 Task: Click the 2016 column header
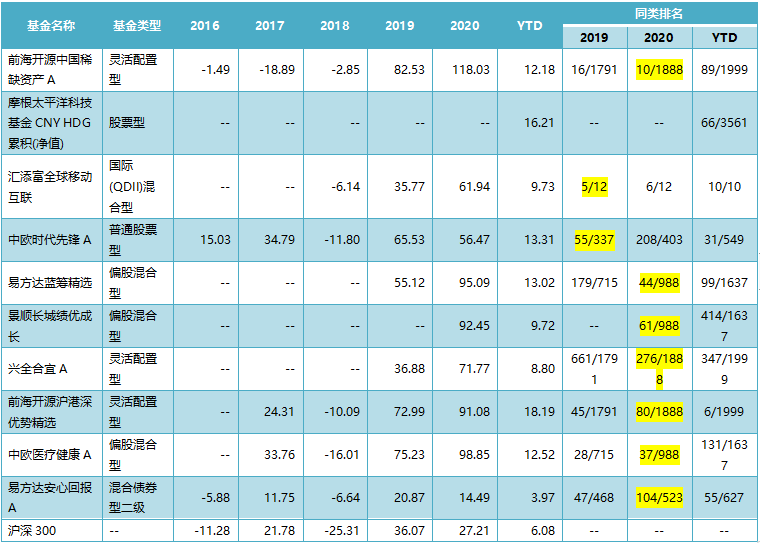(205, 26)
